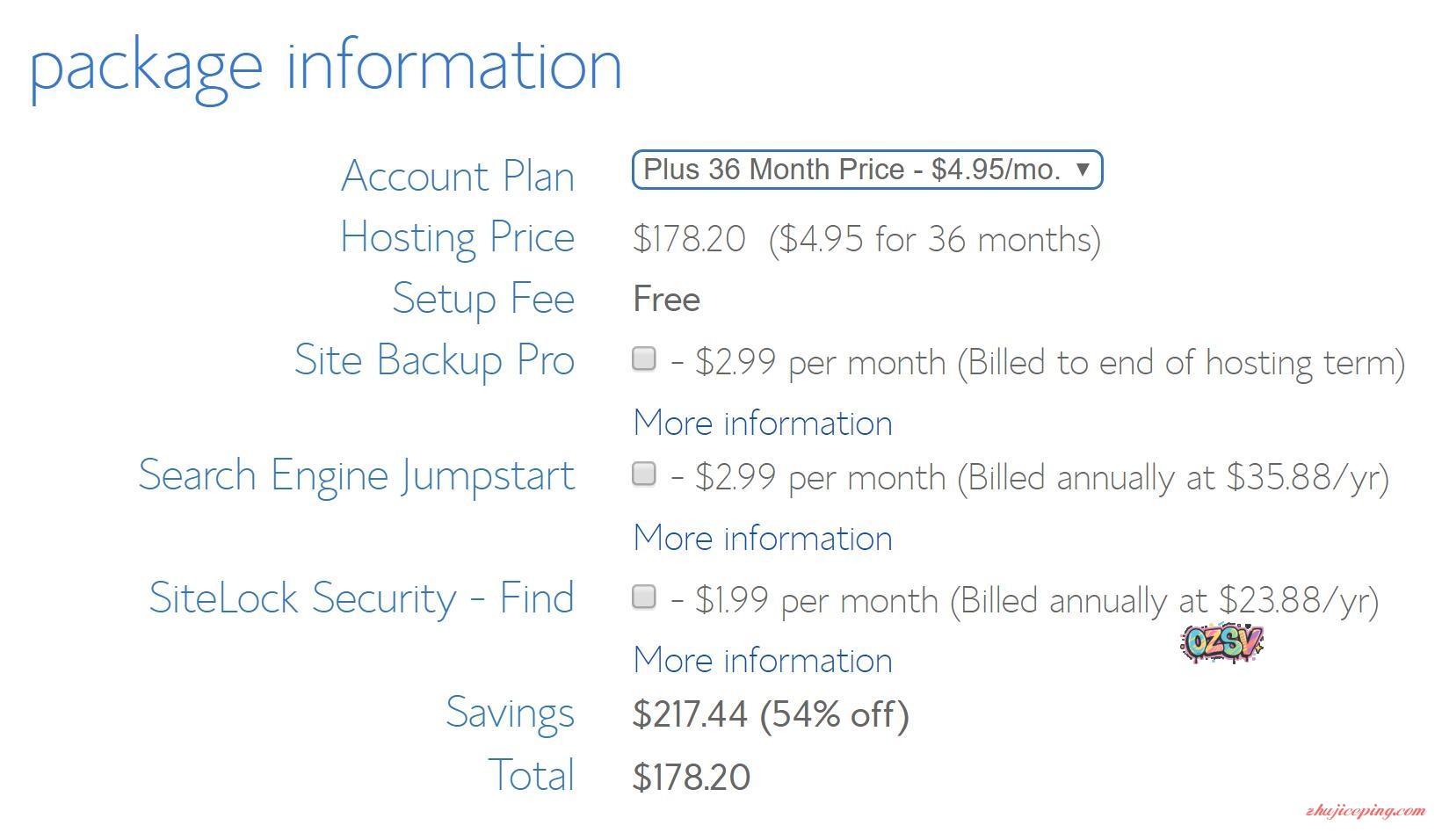Click the Account Plan label
This screenshot has width=1442, height=840.
(458, 176)
